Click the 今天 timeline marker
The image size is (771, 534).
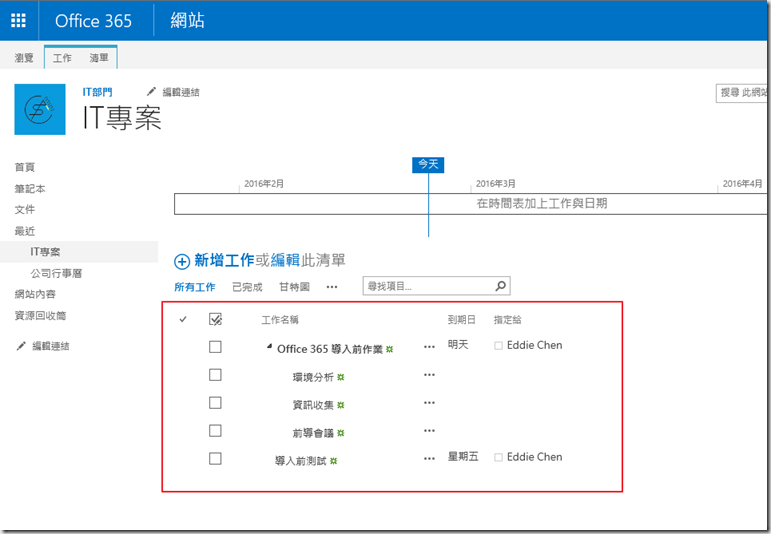pyautogui.click(x=428, y=164)
